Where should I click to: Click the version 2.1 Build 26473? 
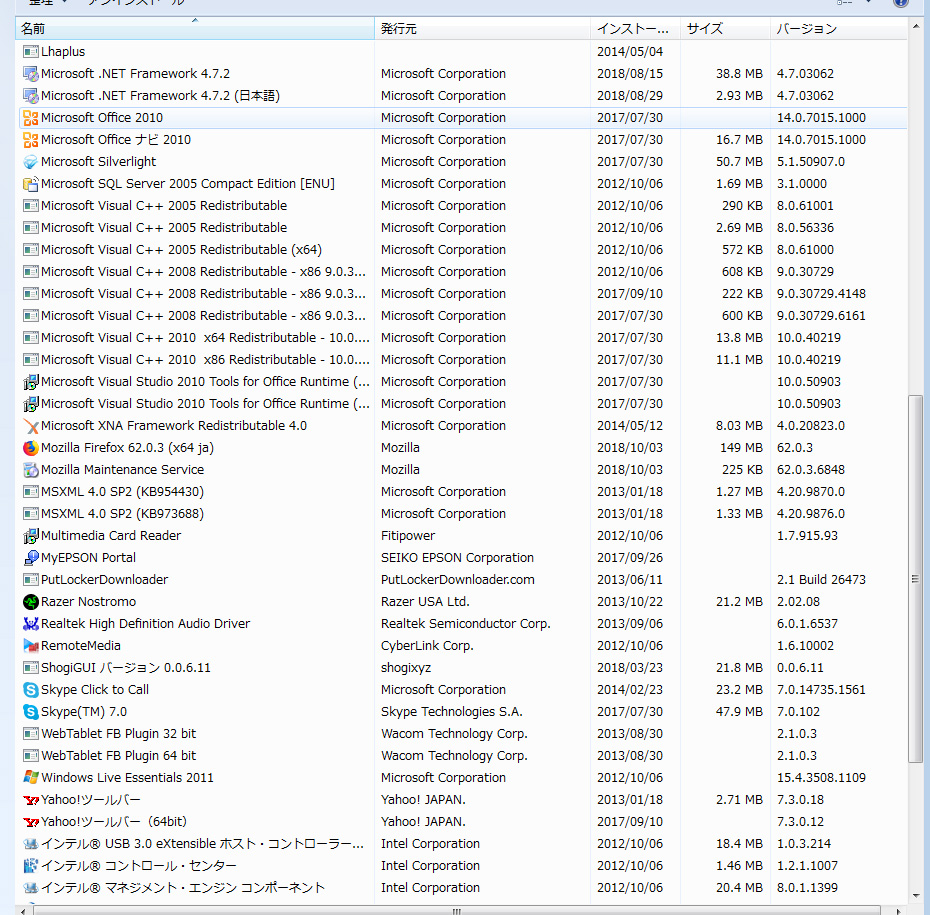pyautogui.click(x=821, y=579)
